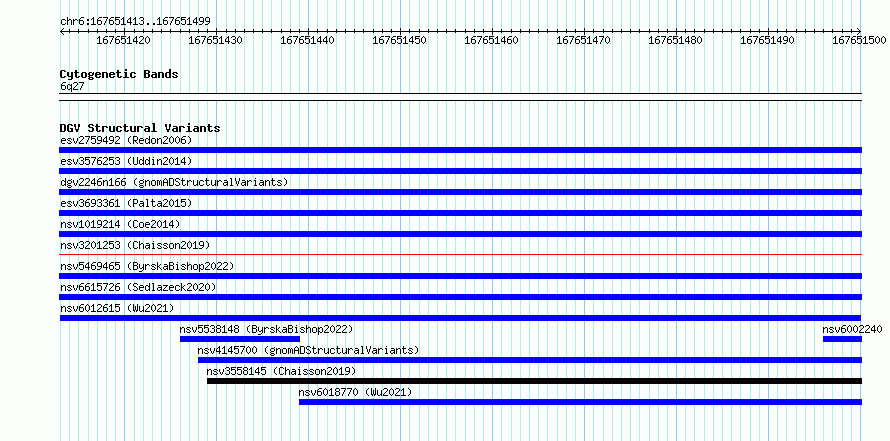Click ruler position 167651430
The width and height of the screenshot is (890, 441).
[x=216, y=40]
